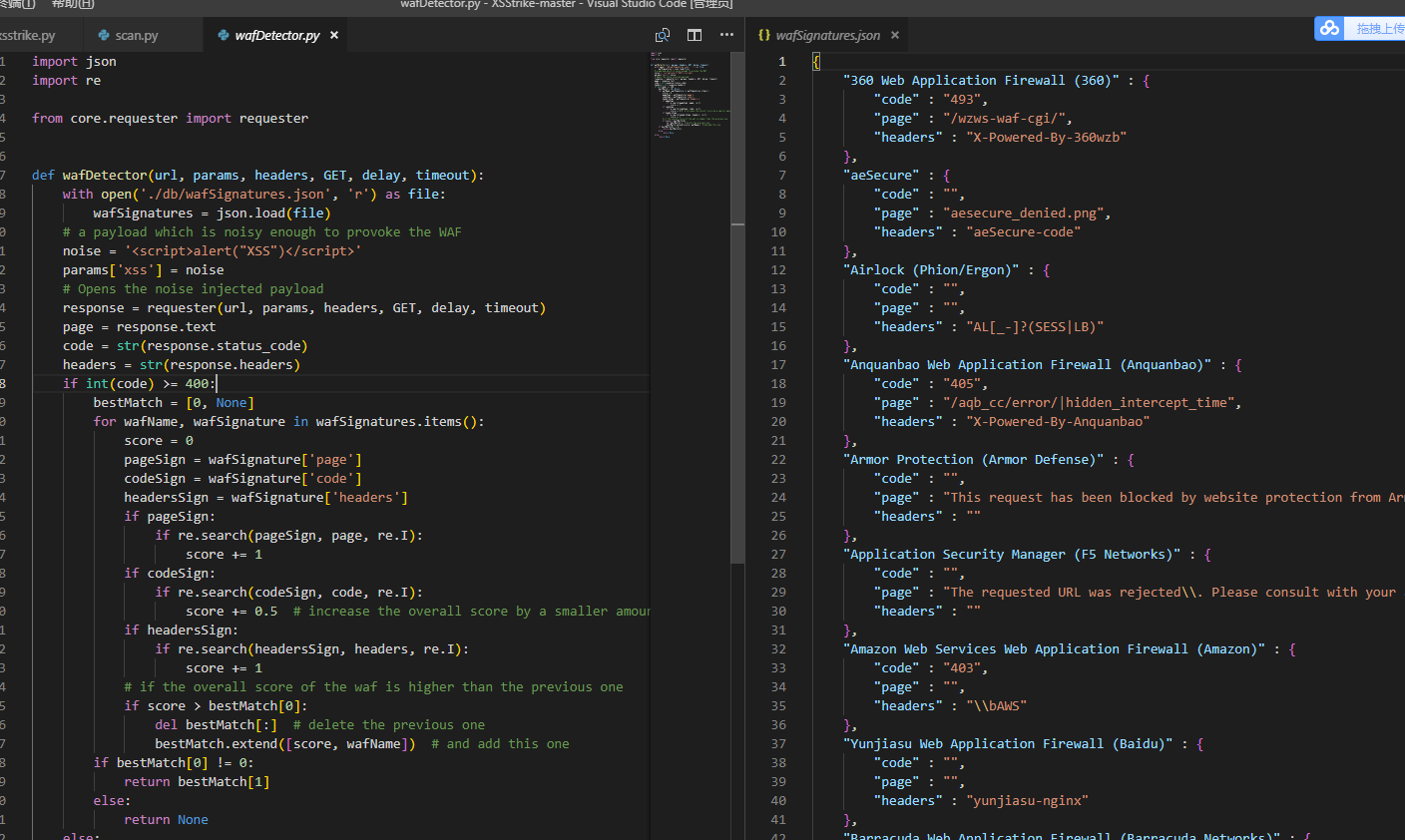Click the open changes icon in editor toolbar
The height and width of the screenshot is (840, 1405).
pyautogui.click(x=663, y=35)
